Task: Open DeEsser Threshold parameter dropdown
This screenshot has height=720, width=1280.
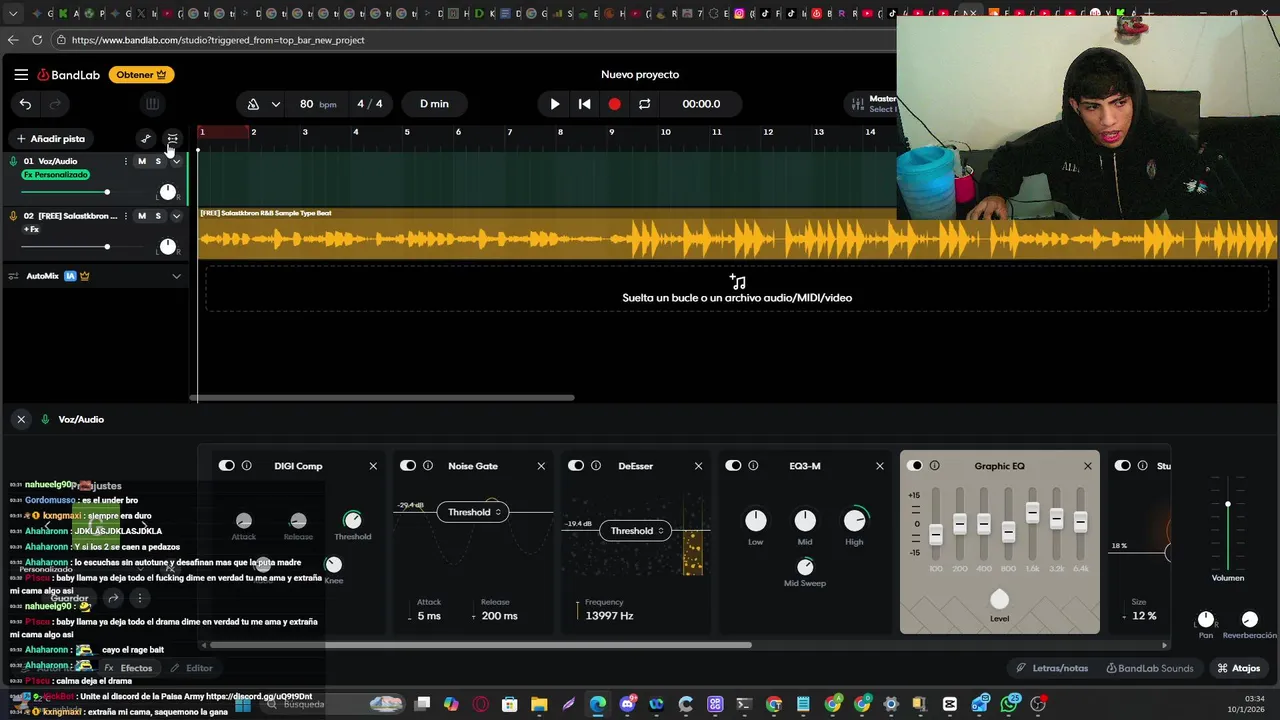Action: coord(637,531)
